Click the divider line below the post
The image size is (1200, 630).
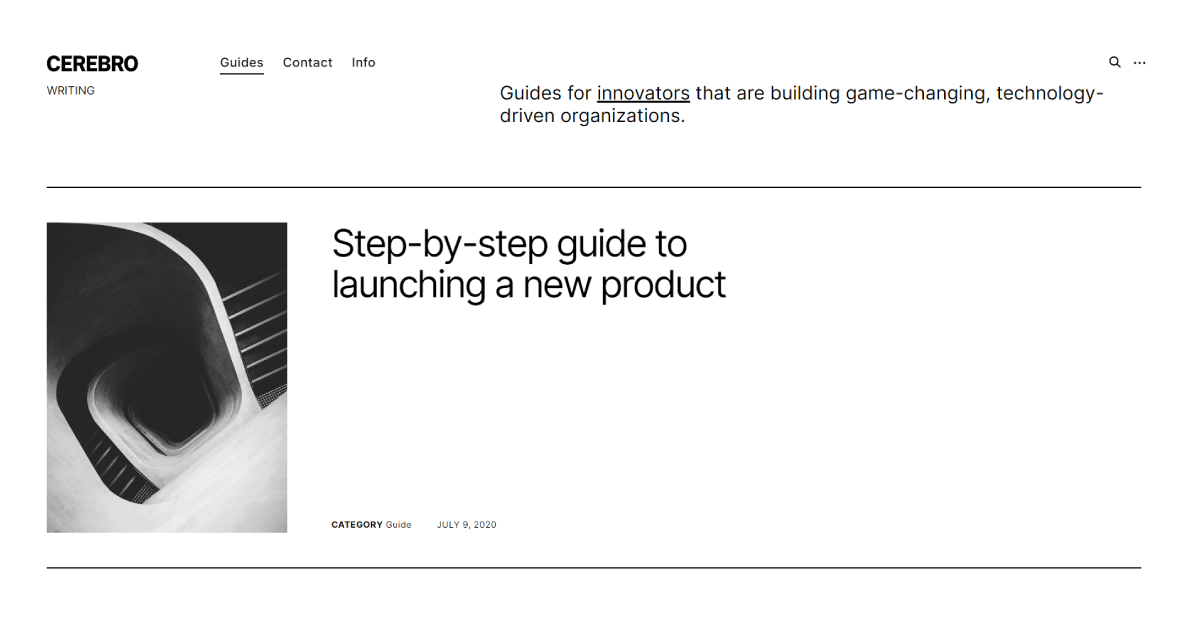(593, 568)
